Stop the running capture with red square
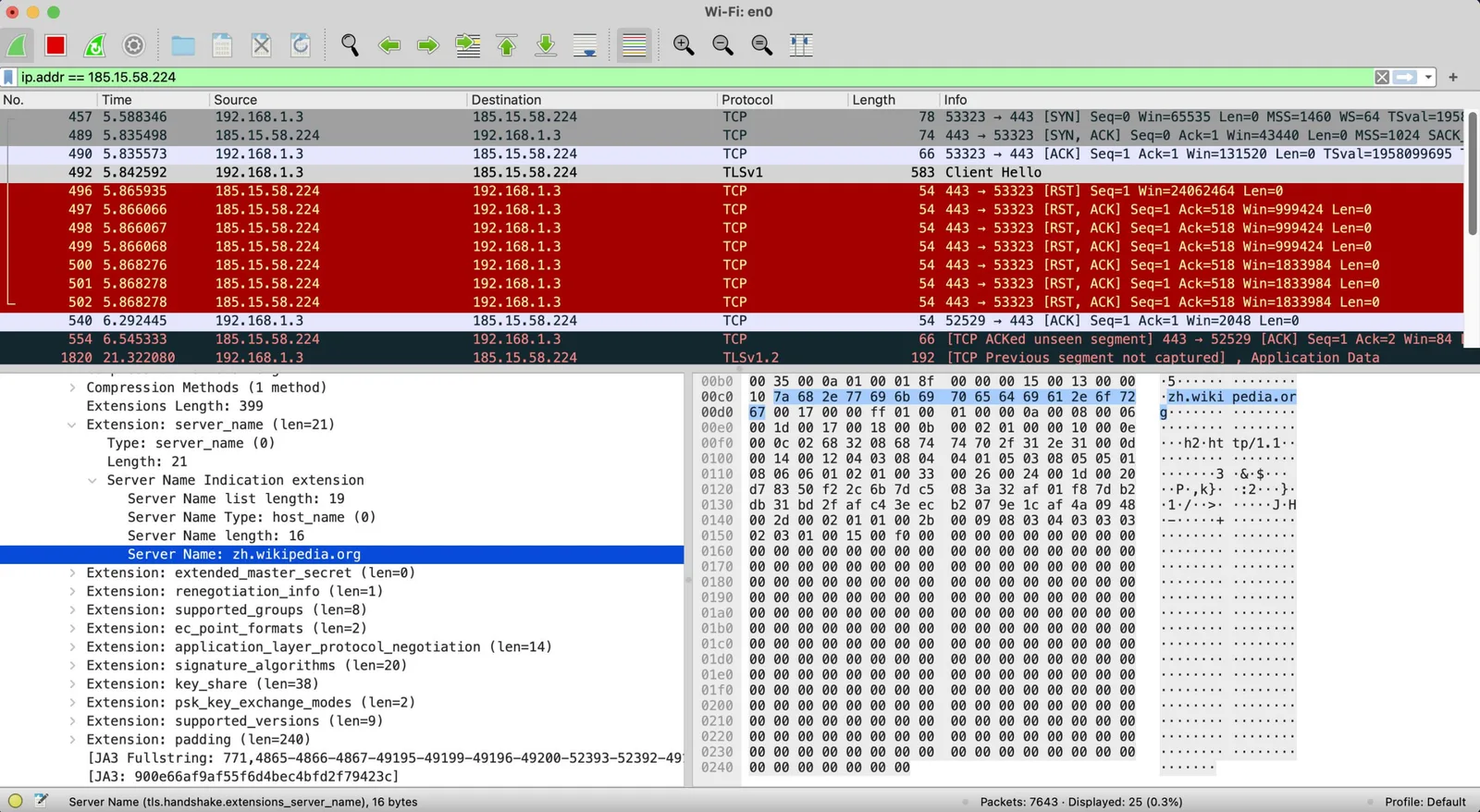 (55, 44)
